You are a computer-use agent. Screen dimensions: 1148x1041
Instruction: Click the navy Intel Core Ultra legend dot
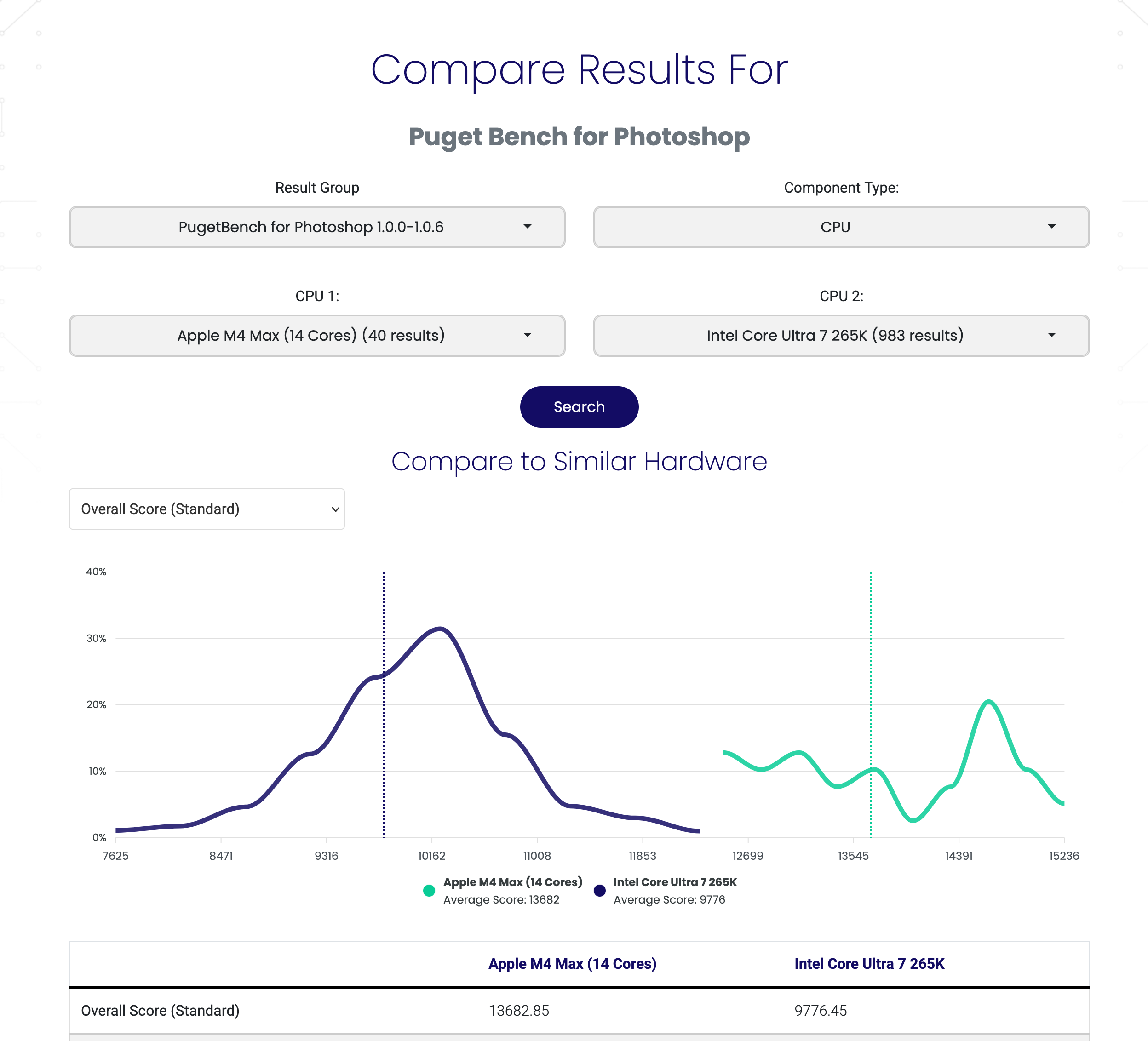(599, 891)
